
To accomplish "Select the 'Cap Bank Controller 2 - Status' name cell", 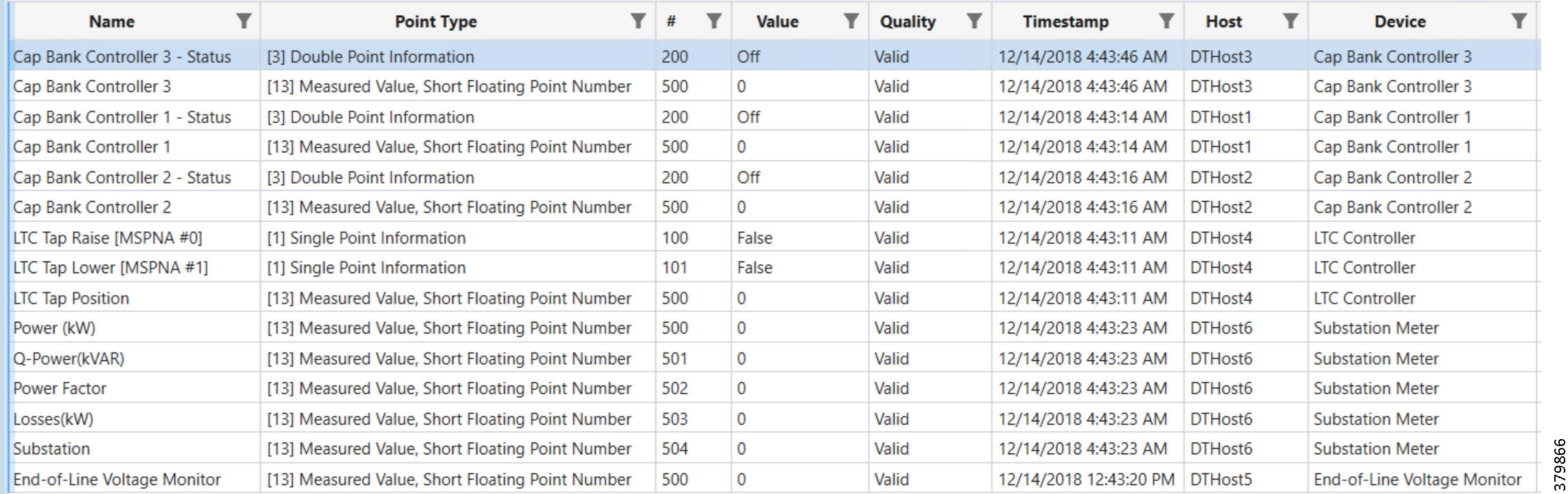I will point(122,178).
